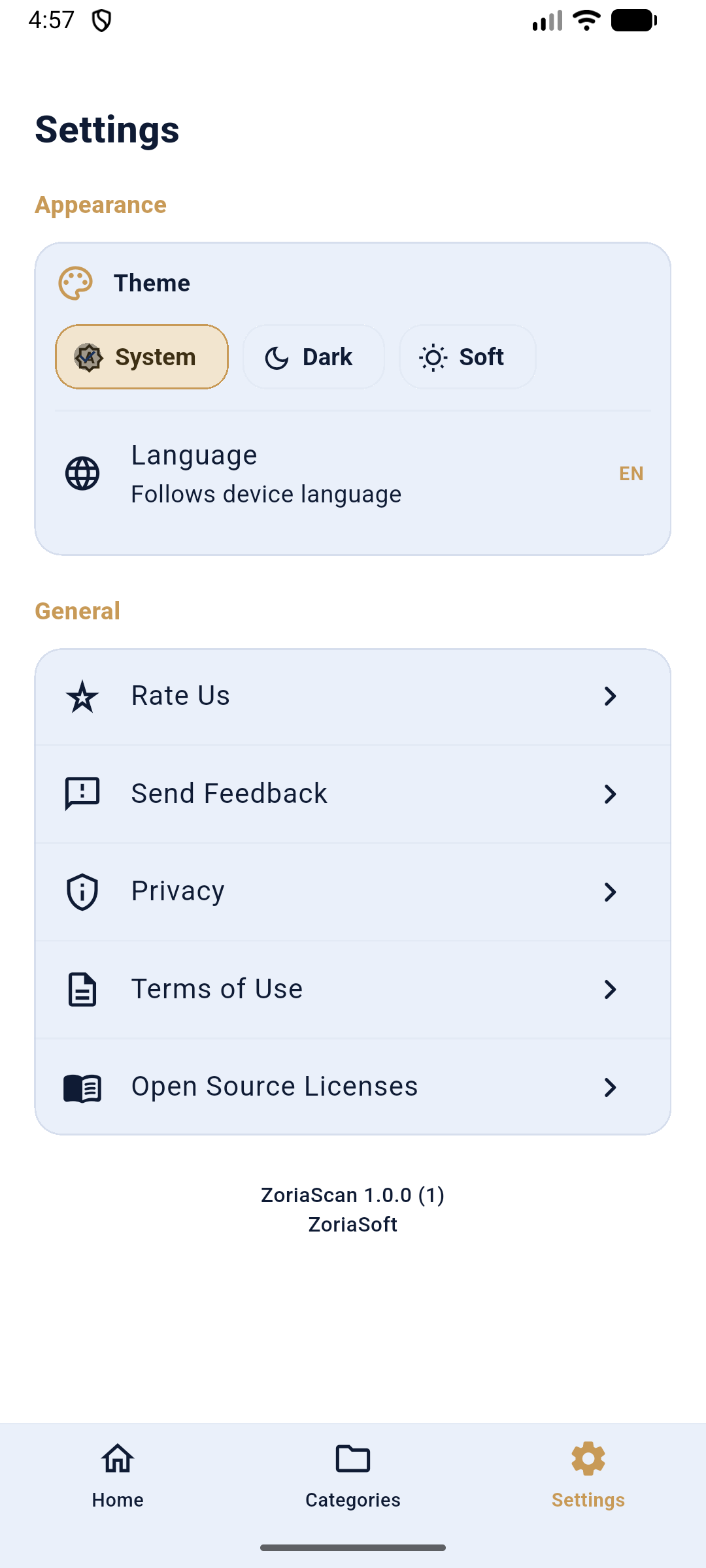Tap the Privacy shield icon

tap(82, 892)
